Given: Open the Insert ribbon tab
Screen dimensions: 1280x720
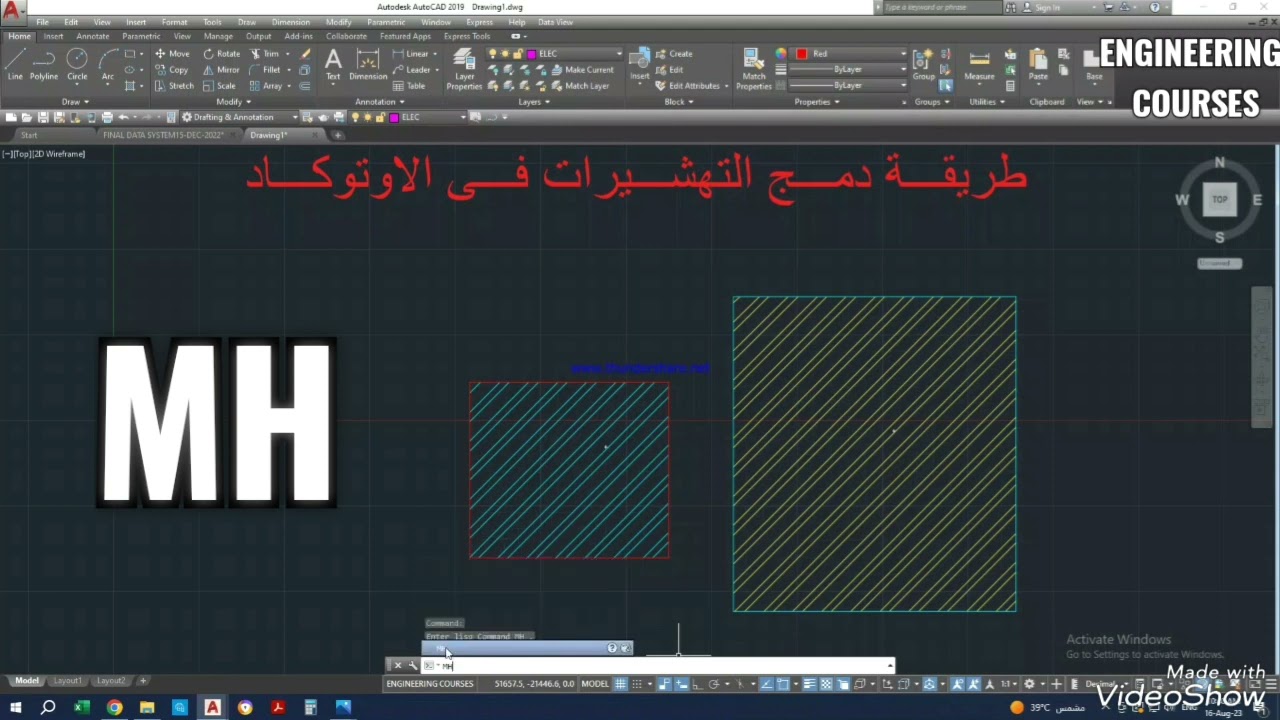Looking at the screenshot, I should point(53,36).
